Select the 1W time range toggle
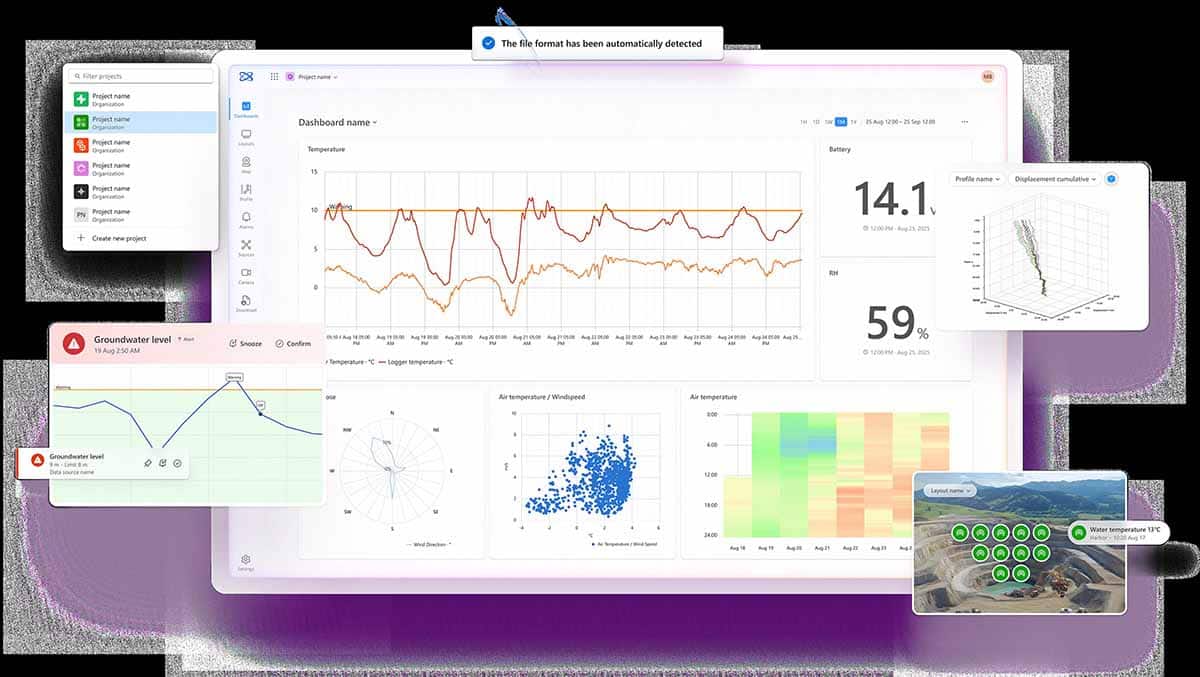 (x=828, y=122)
